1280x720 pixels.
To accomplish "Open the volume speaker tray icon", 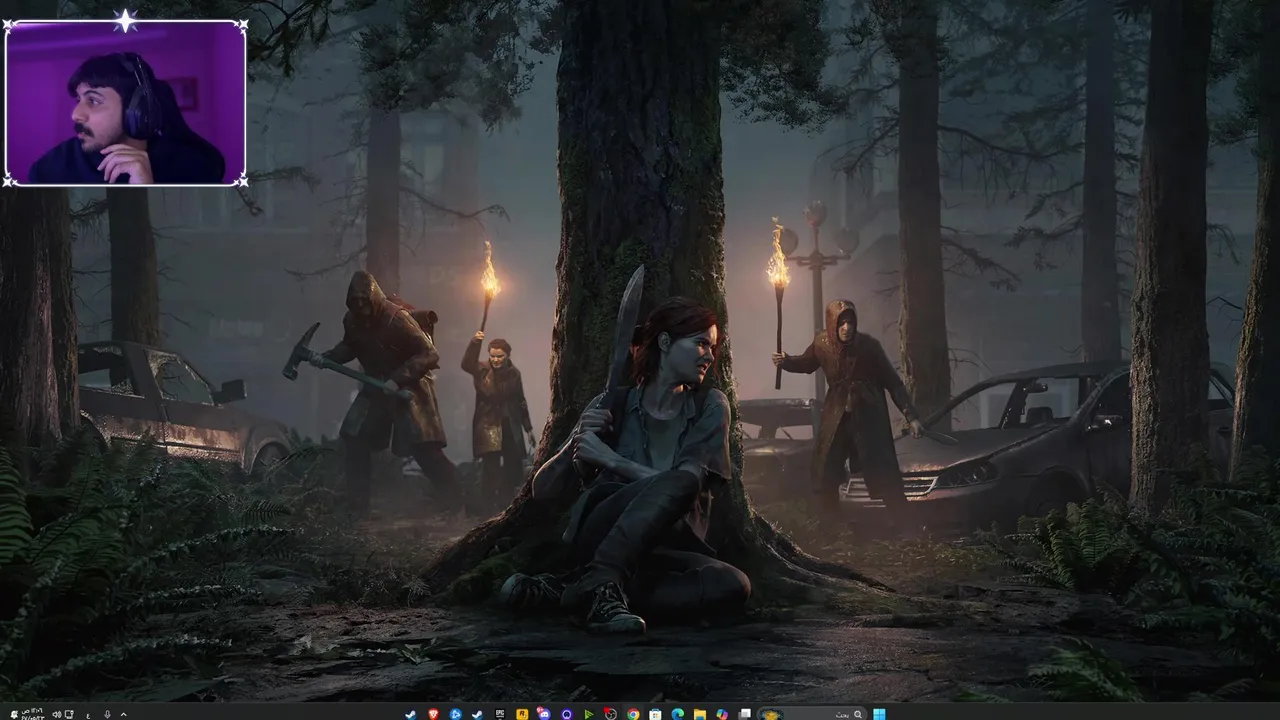I will click(57, 714).
